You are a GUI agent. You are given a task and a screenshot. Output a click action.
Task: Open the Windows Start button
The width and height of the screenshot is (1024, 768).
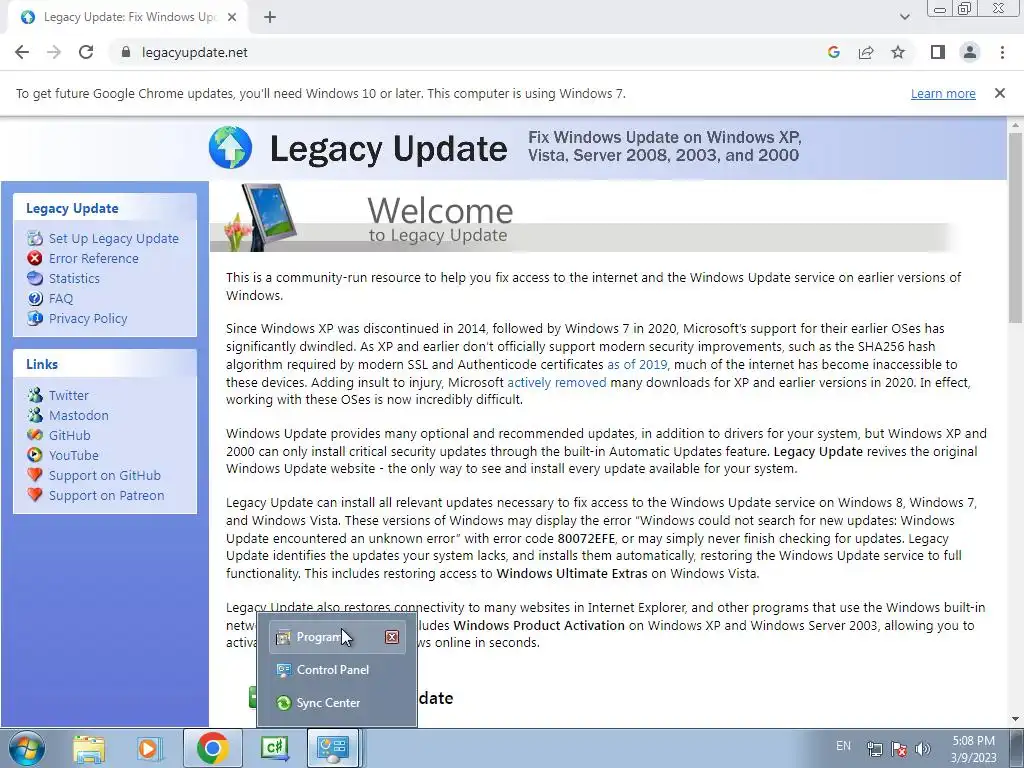coord(26,748)
